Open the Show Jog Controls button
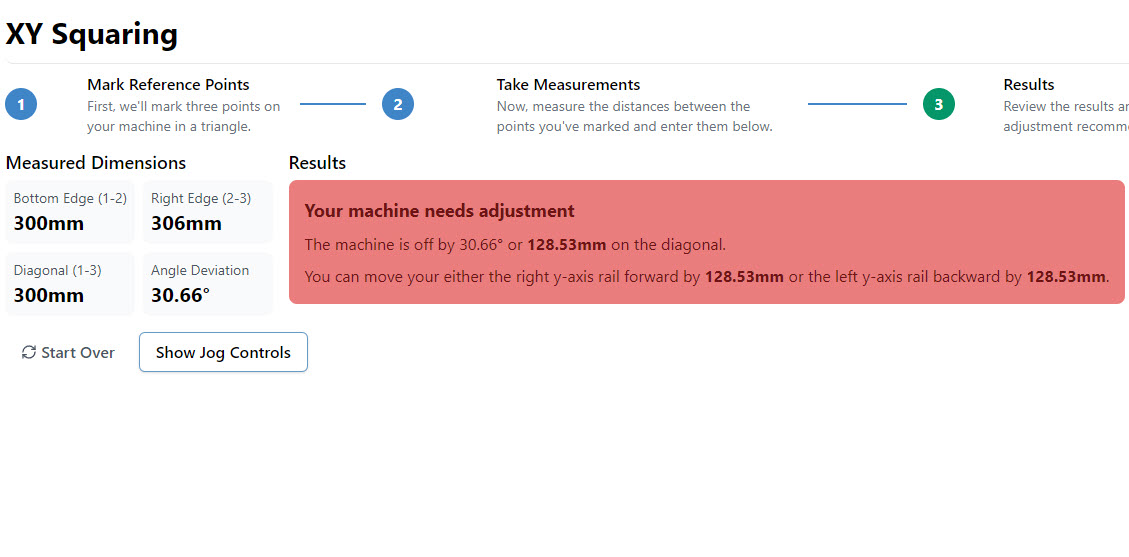The width and height of the screenshot is (1129, 557). pos(223,352)
